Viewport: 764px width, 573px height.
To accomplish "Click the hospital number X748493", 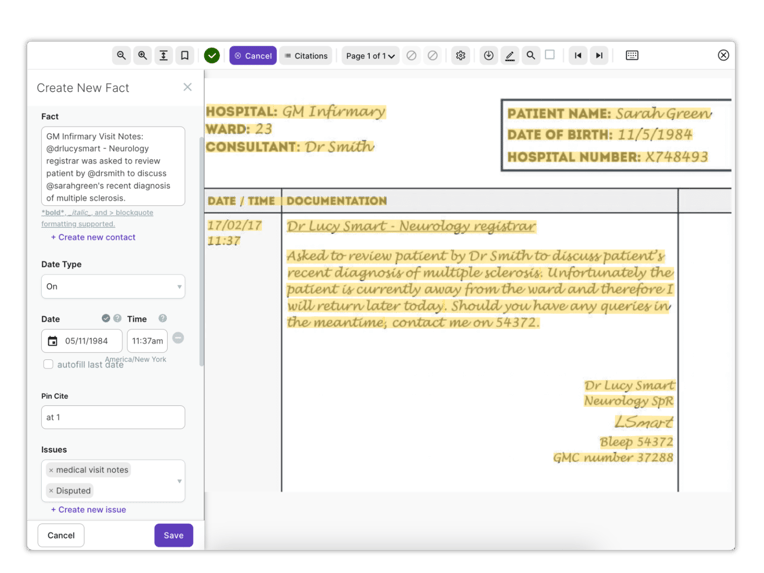I will 677,157.
